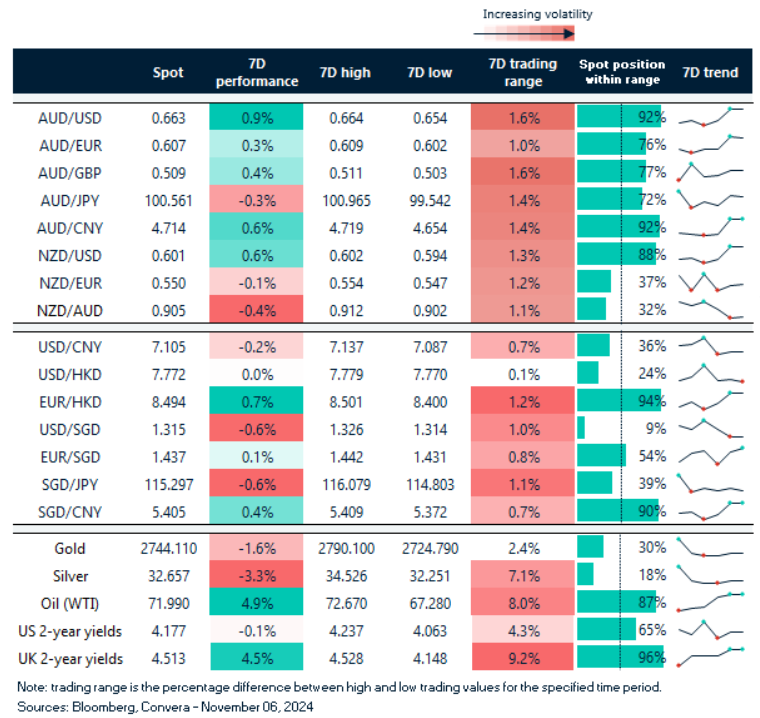Click the AUD/USD 7D trend sparkline
Image resolution: width=760 pixels, height=718 pixels.
click(x=711, y=117)
